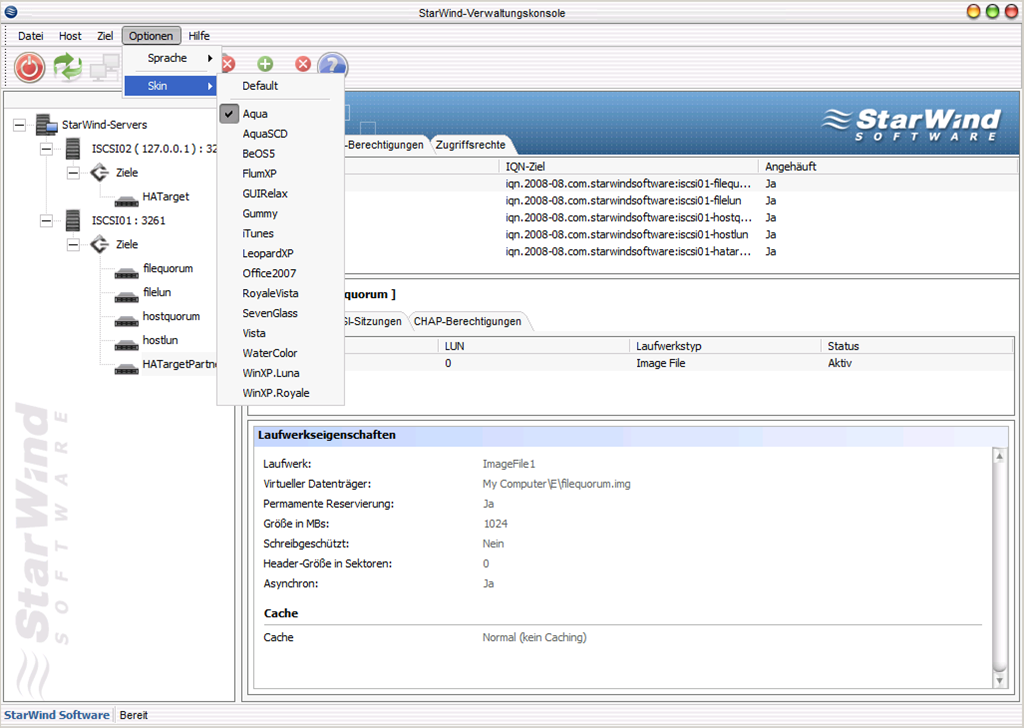This screenshot has width=1024, height=728.
Task: Choose the Vista skin entry
Action: pyautogui.click(x=254, y=333)
